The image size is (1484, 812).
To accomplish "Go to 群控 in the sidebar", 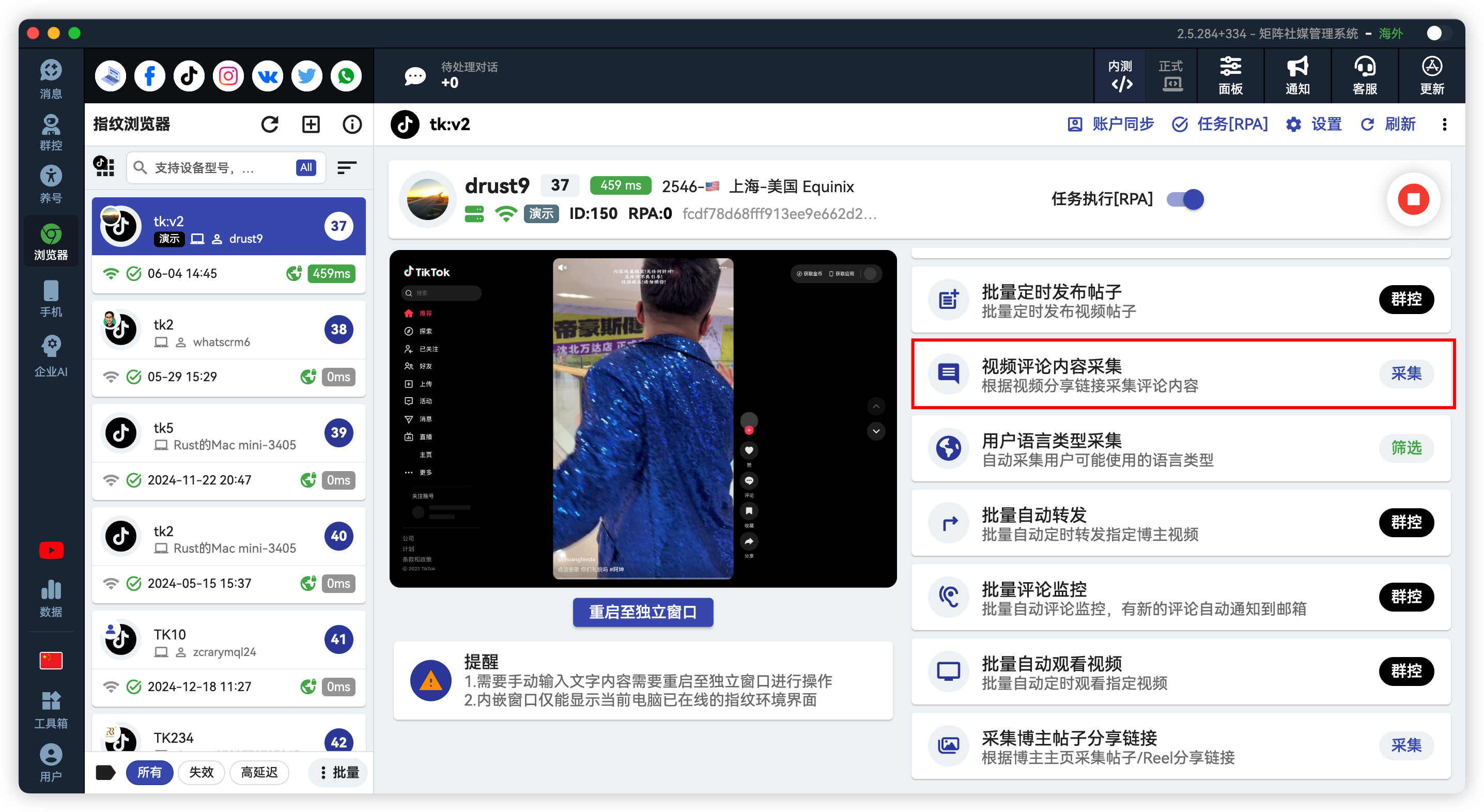I will (x=51, y=132).
